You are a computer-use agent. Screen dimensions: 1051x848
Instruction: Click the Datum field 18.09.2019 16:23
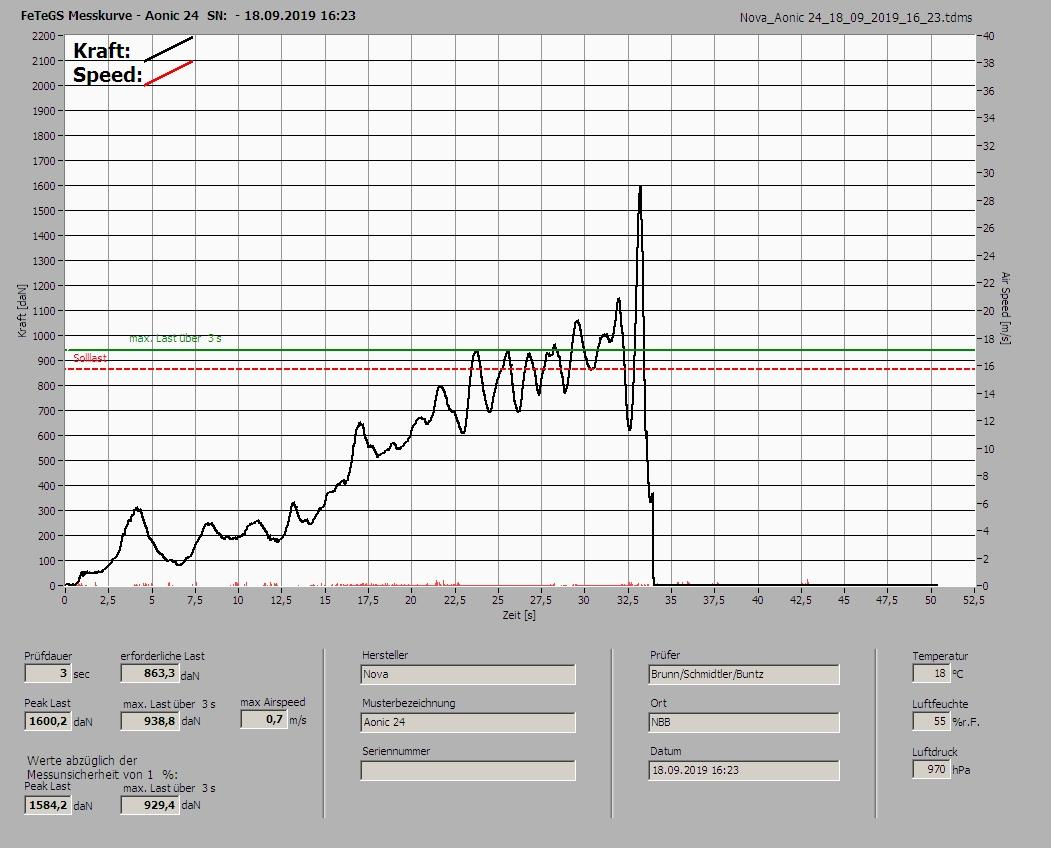744,771
